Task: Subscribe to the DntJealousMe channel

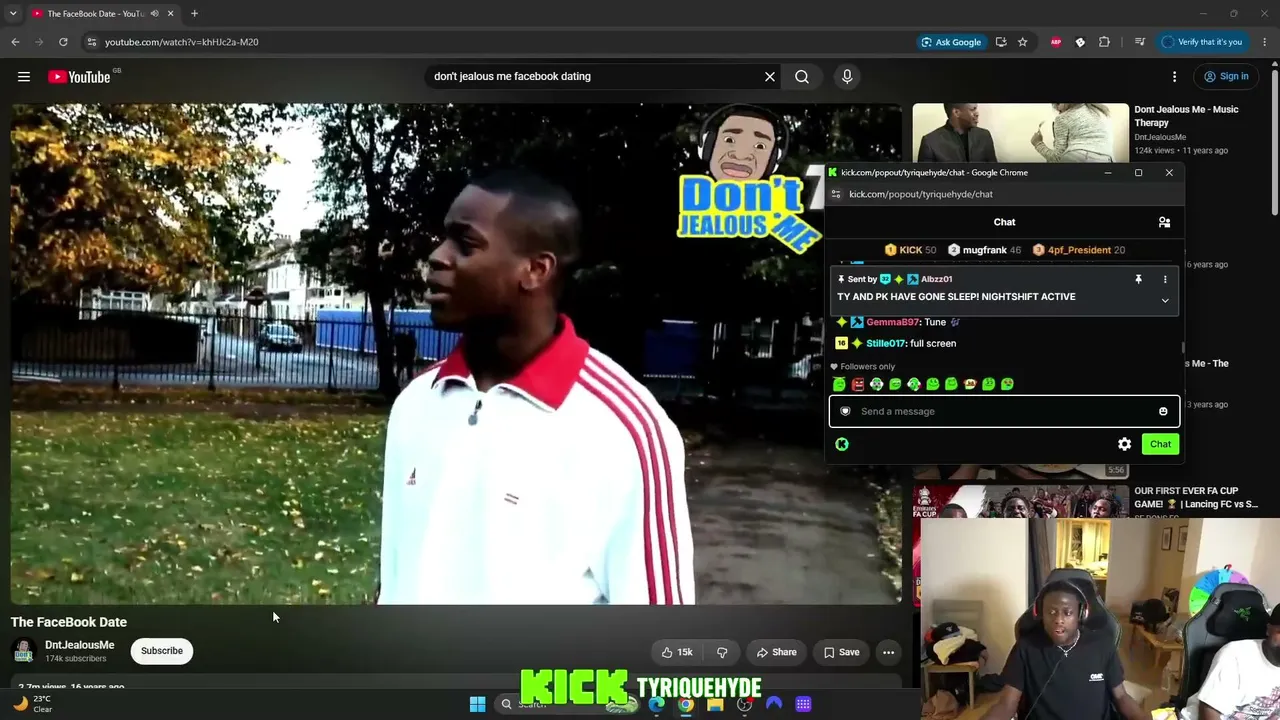Action: coord(162,651)
